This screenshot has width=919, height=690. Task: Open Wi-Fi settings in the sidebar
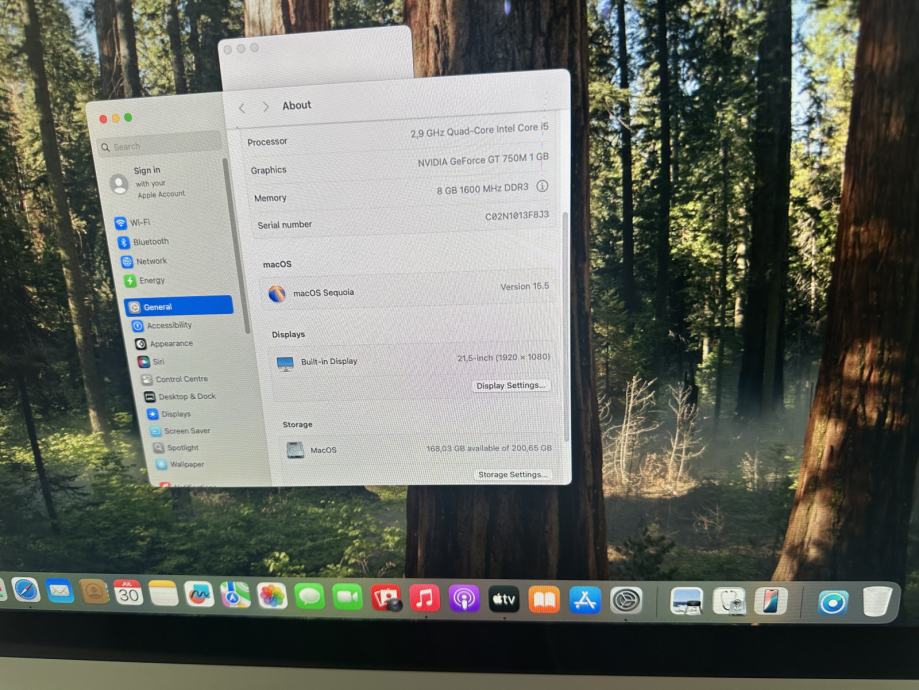tap(133, 223)
